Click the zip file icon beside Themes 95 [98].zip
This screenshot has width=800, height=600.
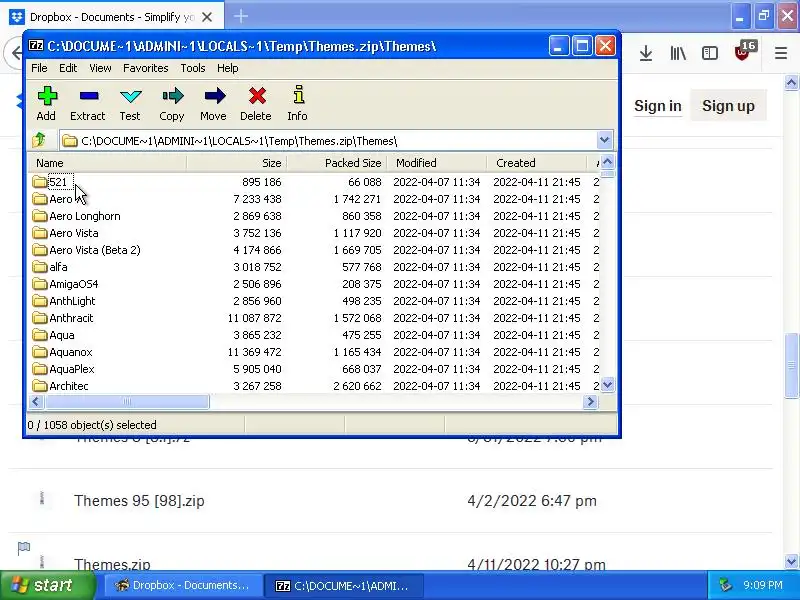point(42,498)
